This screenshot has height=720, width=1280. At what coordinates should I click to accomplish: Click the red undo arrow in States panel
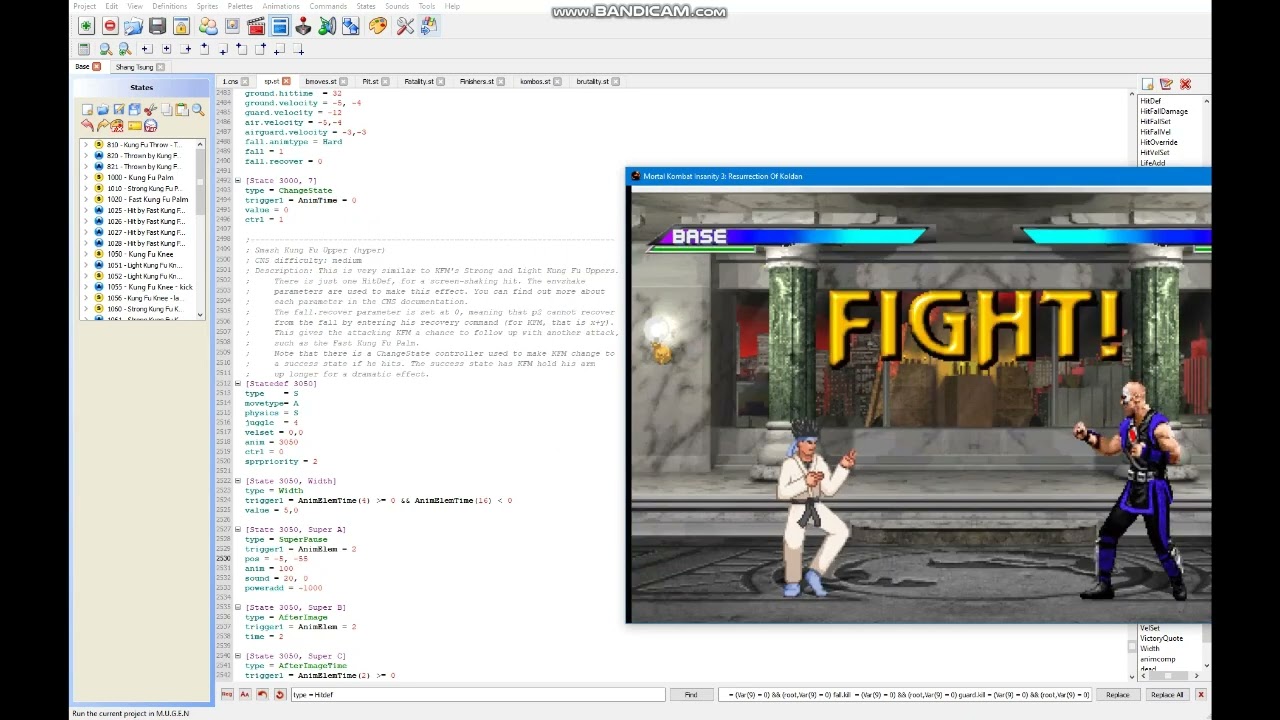(x=87, y=126)
